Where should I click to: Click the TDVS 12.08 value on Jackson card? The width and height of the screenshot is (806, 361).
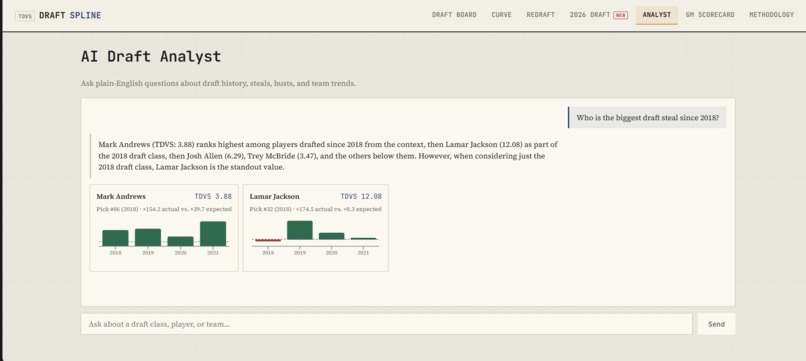point(361,196)
